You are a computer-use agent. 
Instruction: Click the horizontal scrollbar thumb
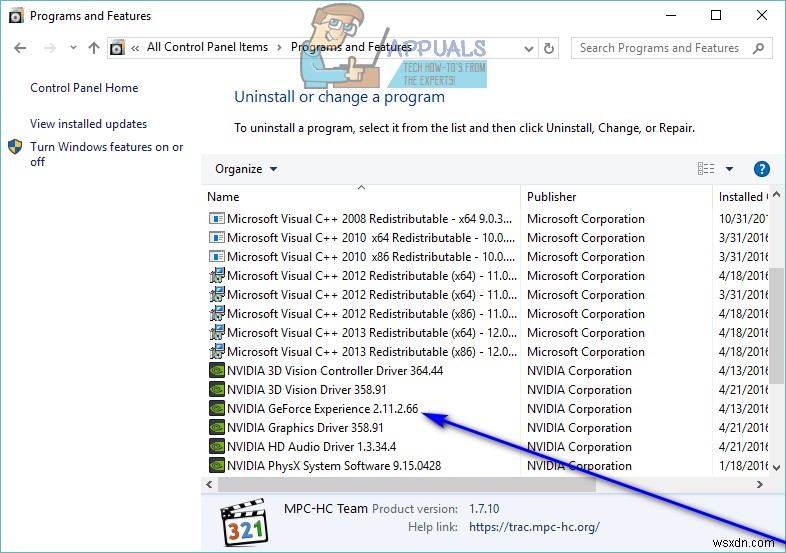(407, 484)
